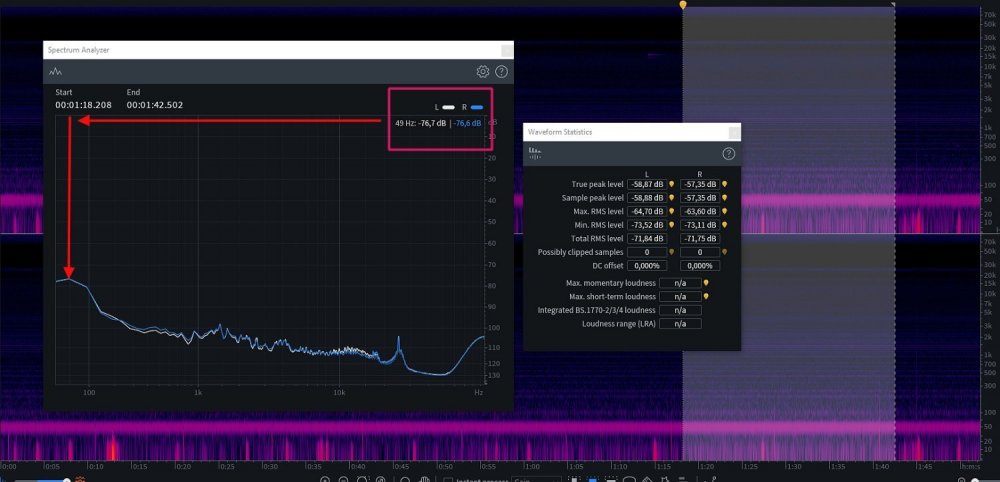Click the orange selection start marker above the spectrogram

coord(683,5)
